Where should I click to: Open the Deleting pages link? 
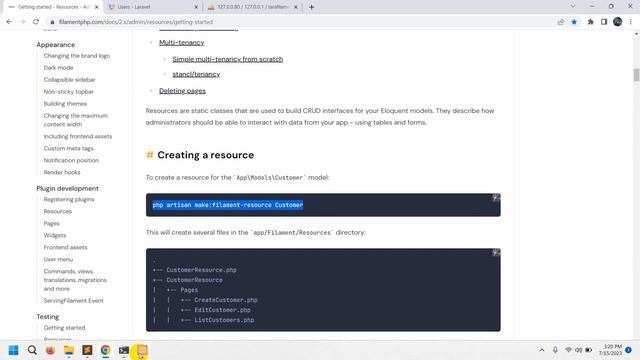[x=182, y=91]
